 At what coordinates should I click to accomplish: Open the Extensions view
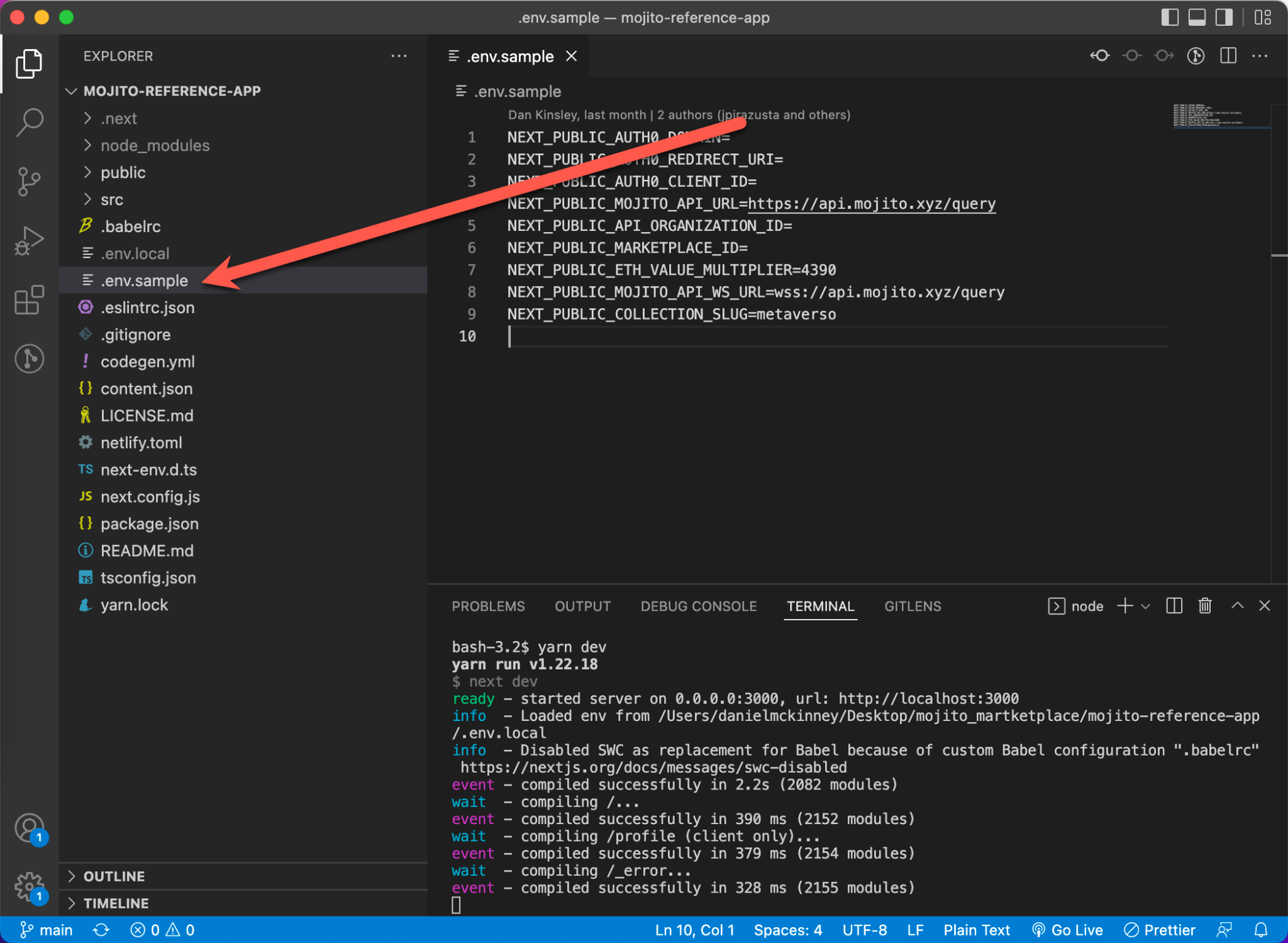coord(29,300)
